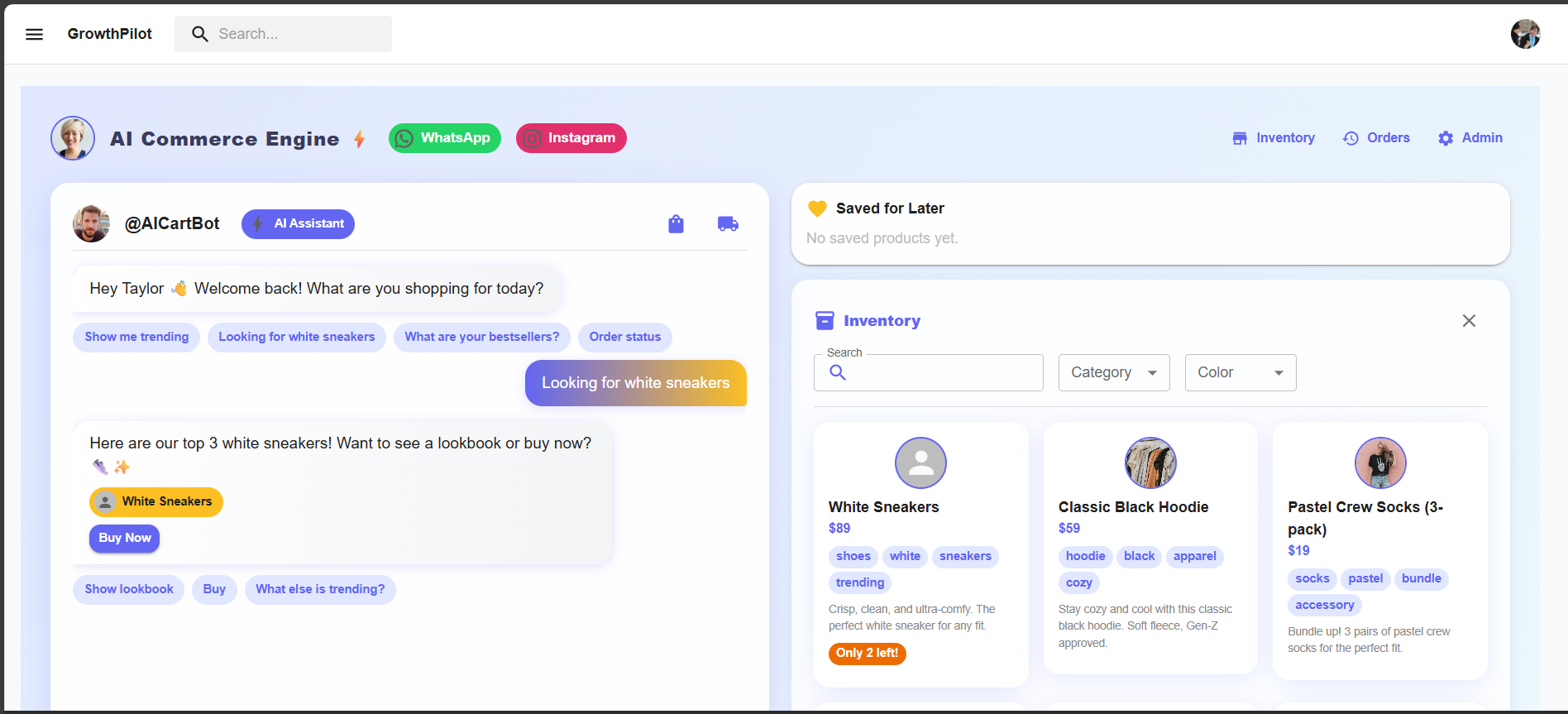This screenshot has height=714, width=1568.
Task: Select 'What are your bestsellers?' chip
Action: 482,338
